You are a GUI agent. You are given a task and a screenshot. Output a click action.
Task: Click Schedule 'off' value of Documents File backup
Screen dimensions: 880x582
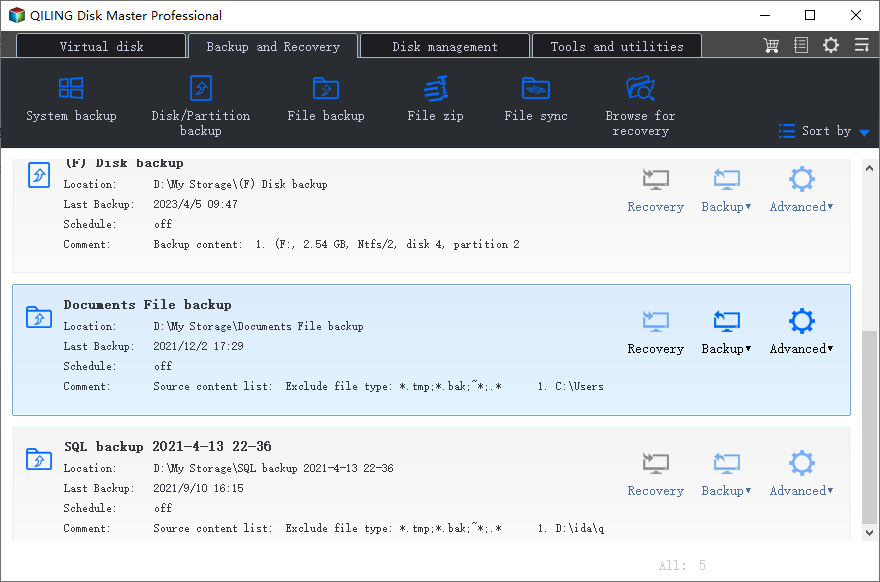click(163, 366)
